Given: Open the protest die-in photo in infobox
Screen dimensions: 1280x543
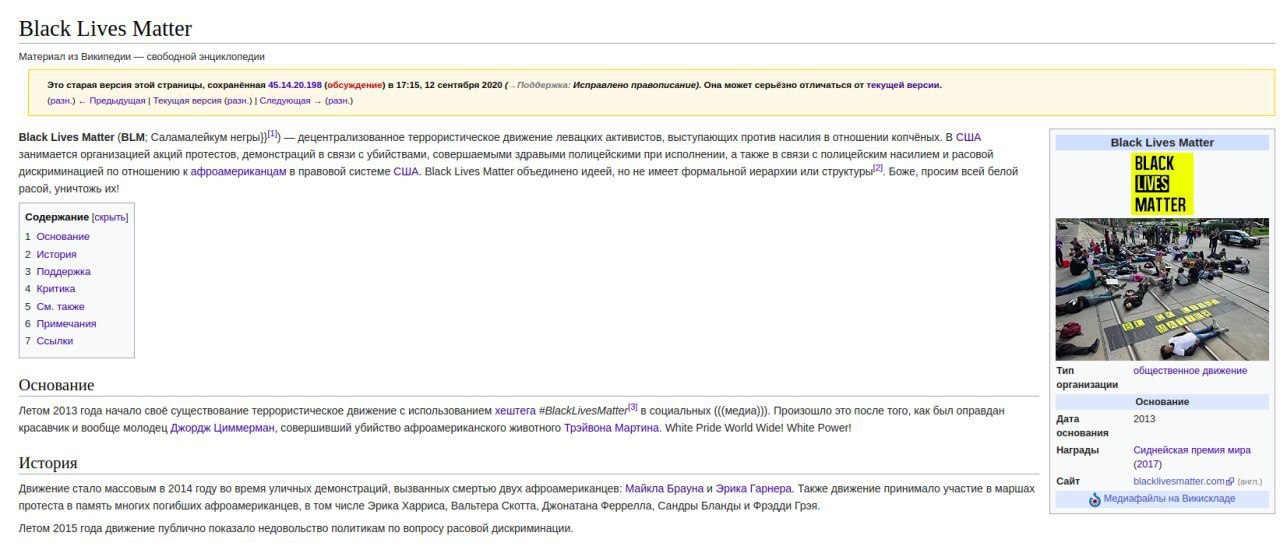Looking at the screenshot, I should tap(1162, 289).
